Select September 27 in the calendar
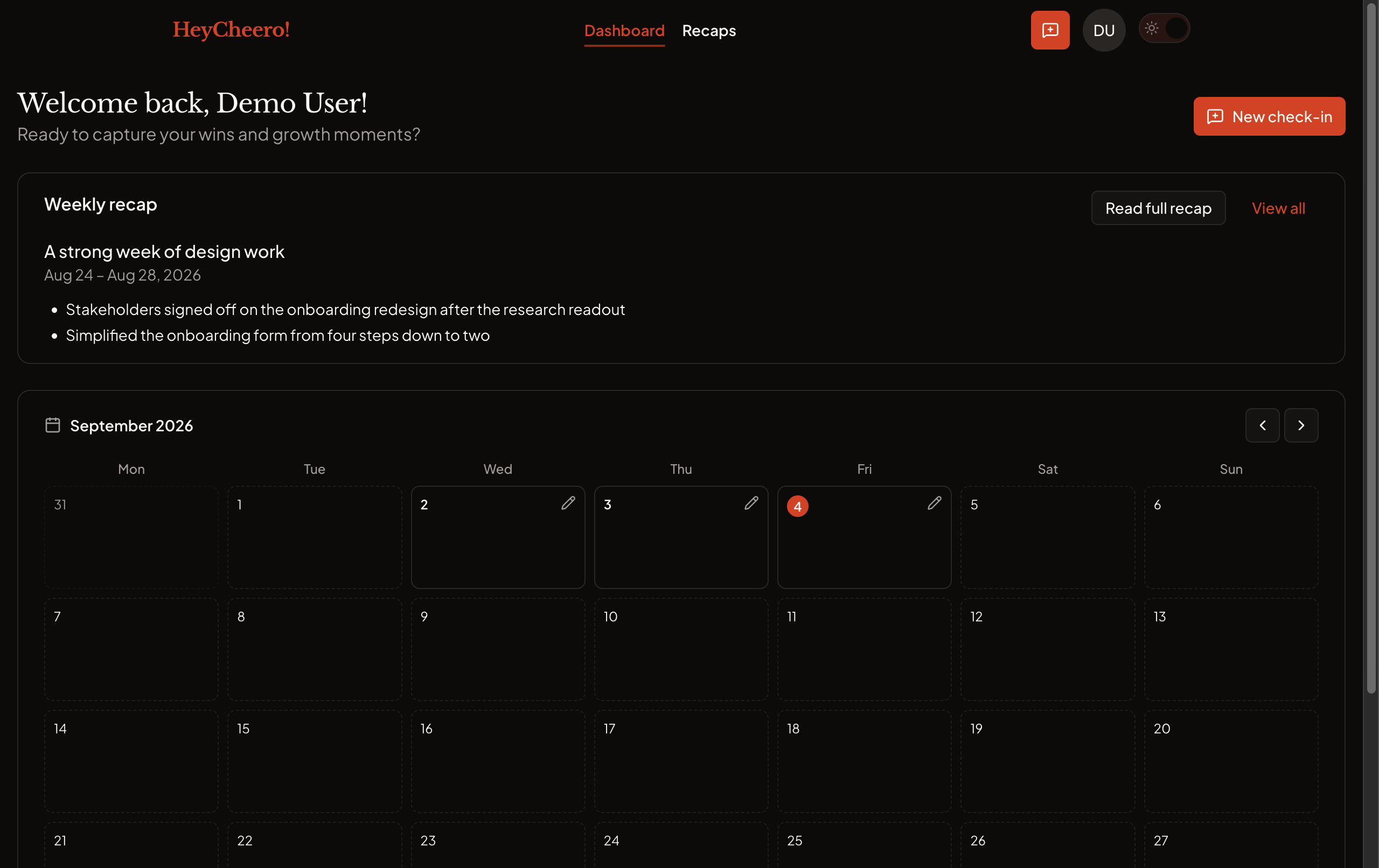Screen dimensions: 1379x868 pos(1231,845)
